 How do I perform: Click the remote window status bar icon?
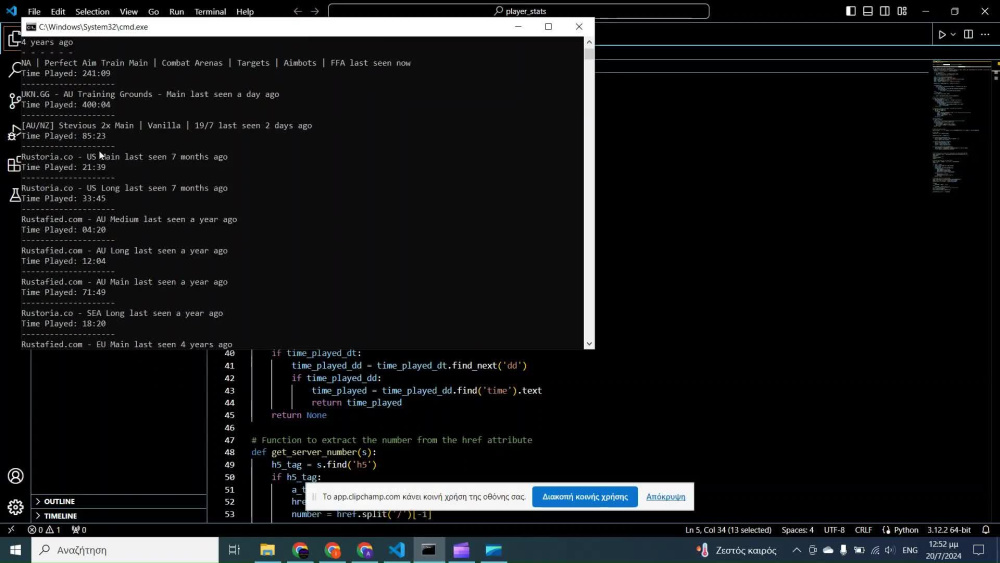11,530
